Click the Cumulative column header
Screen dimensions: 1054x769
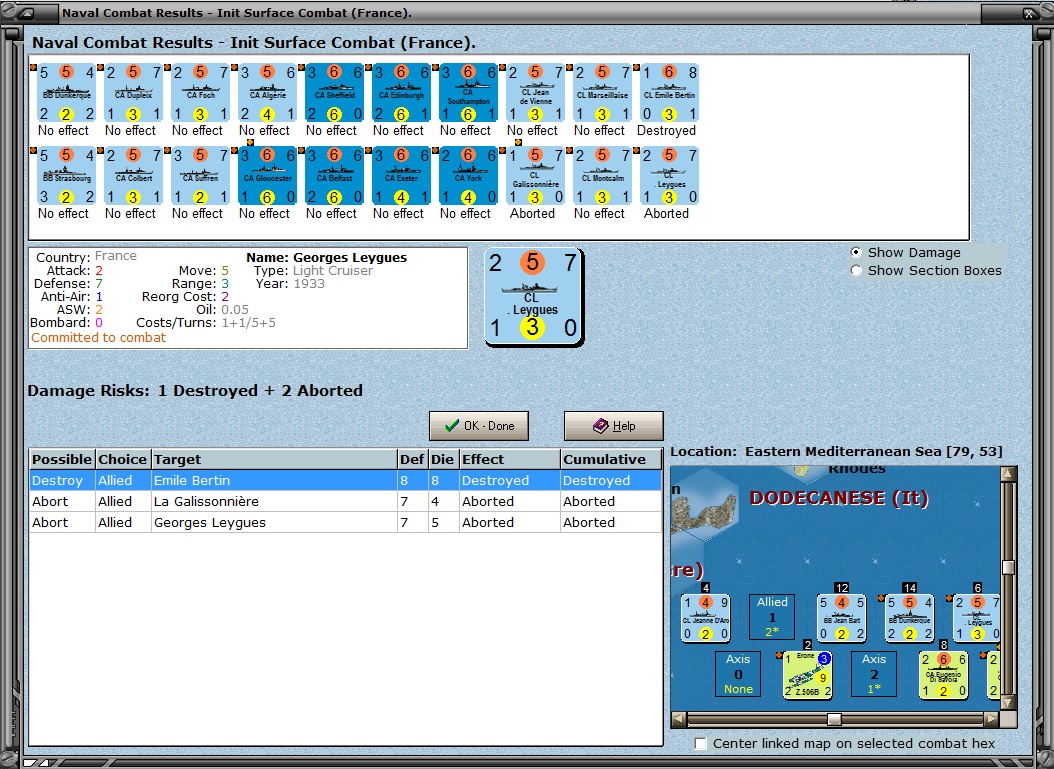(x=611, y=459)
